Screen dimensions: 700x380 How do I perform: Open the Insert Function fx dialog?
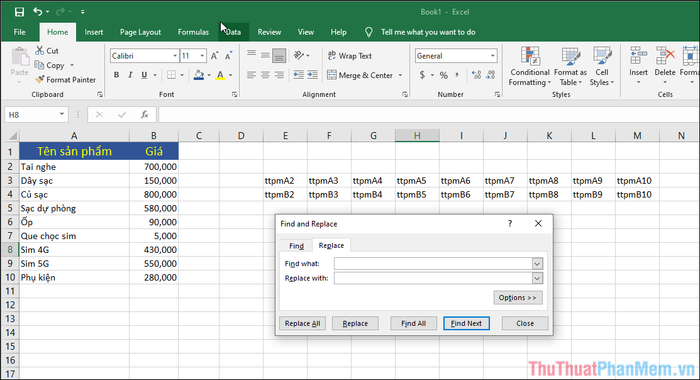(x=144, y=115)
